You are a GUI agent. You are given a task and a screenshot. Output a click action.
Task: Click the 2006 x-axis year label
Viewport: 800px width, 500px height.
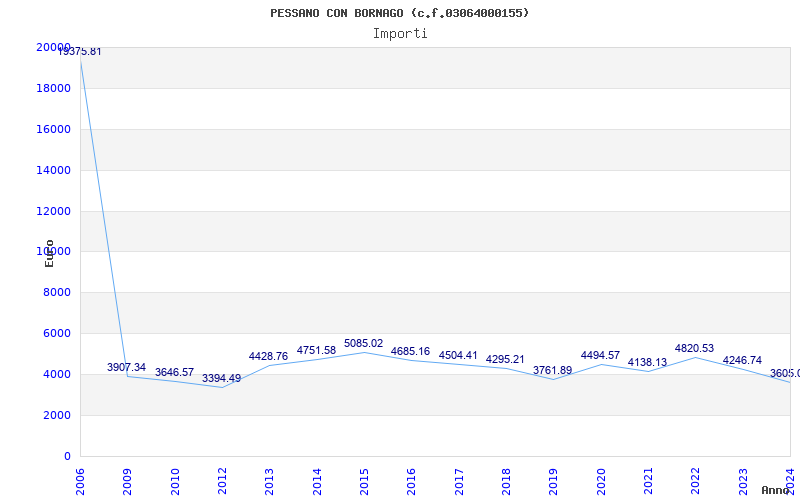pos(80,481)
